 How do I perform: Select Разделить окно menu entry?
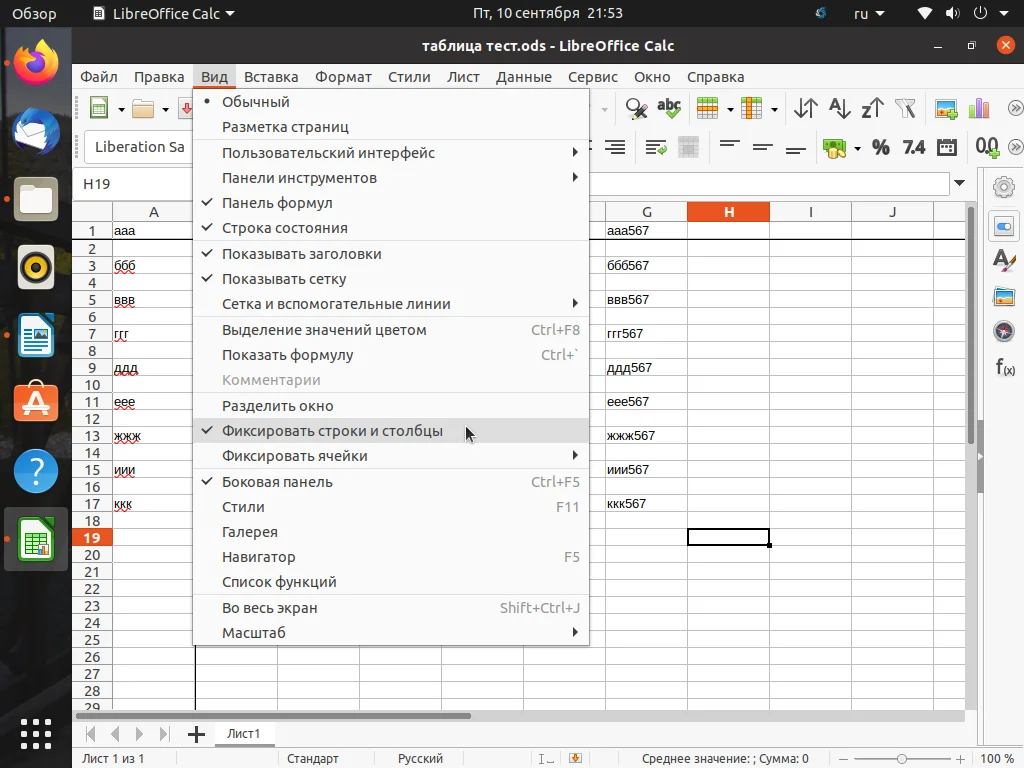pyautogui.click(x=278, y=406)
